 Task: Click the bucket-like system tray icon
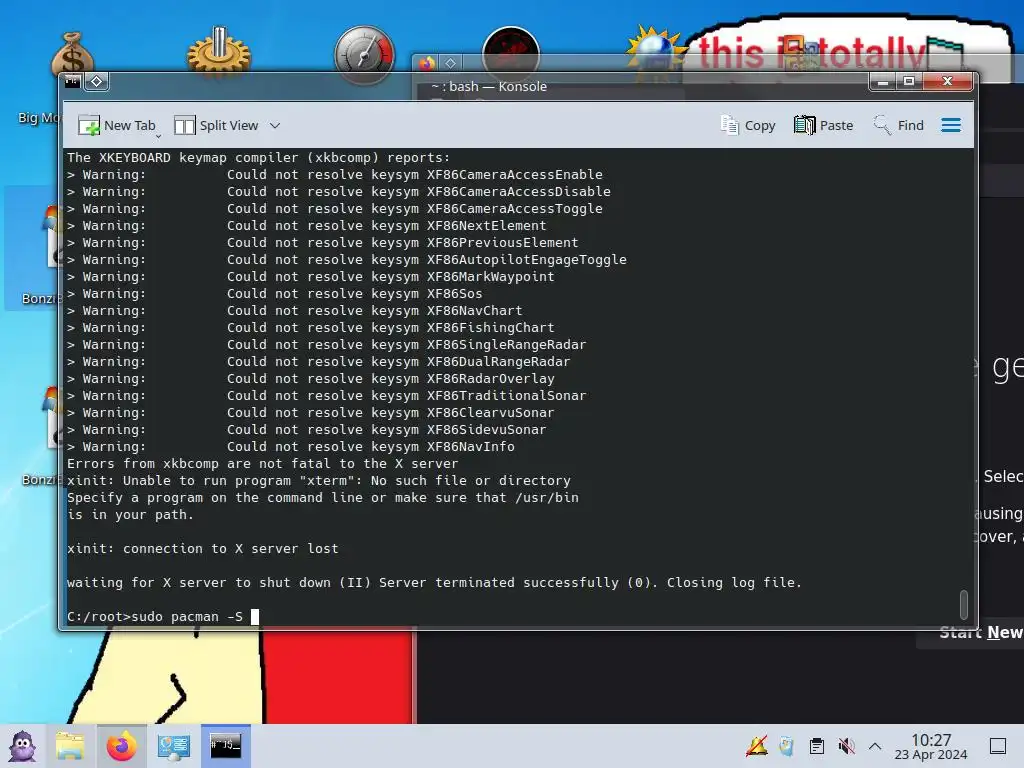coord(787,746)
